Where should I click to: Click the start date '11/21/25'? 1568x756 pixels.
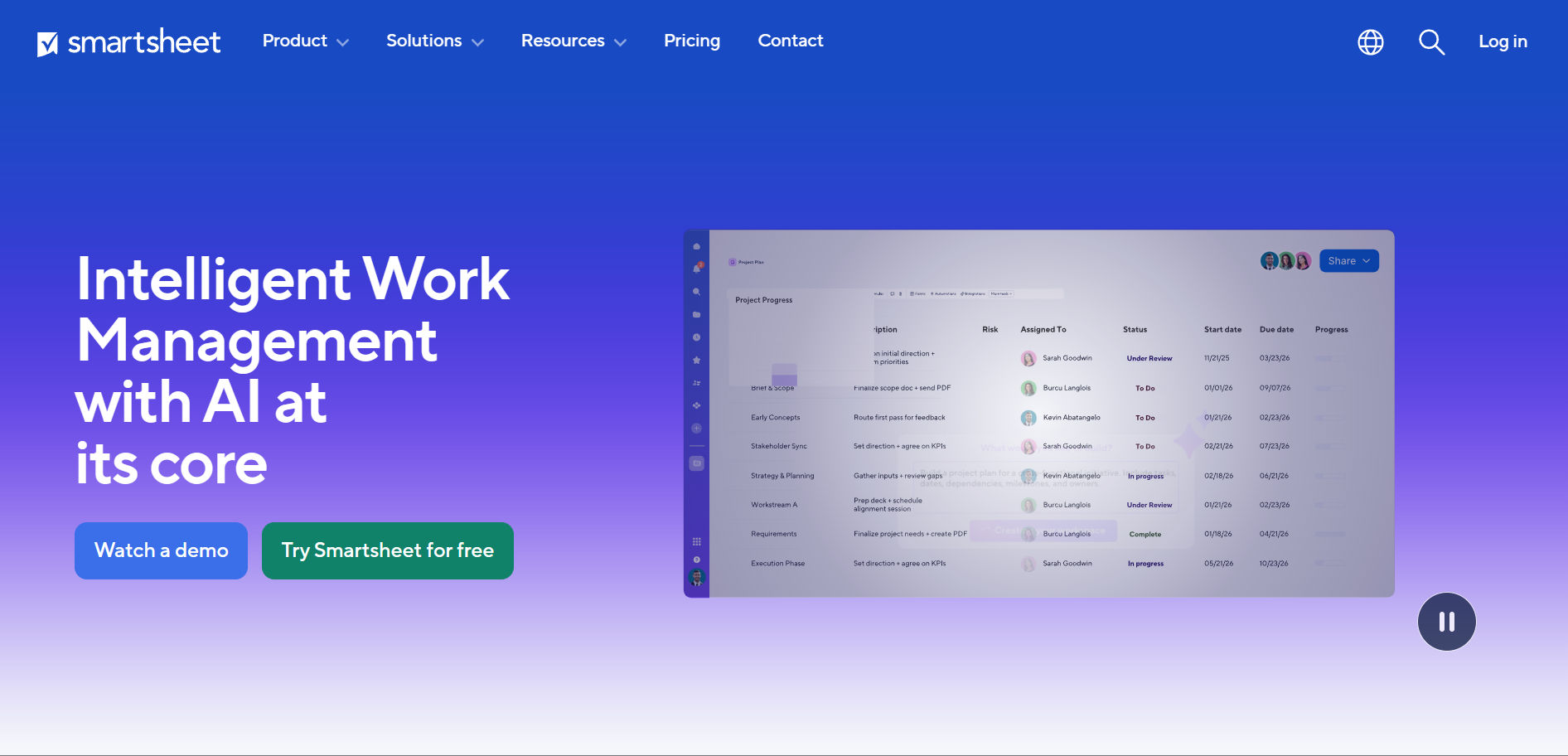pyautogui.click(x=1217, y=358)
